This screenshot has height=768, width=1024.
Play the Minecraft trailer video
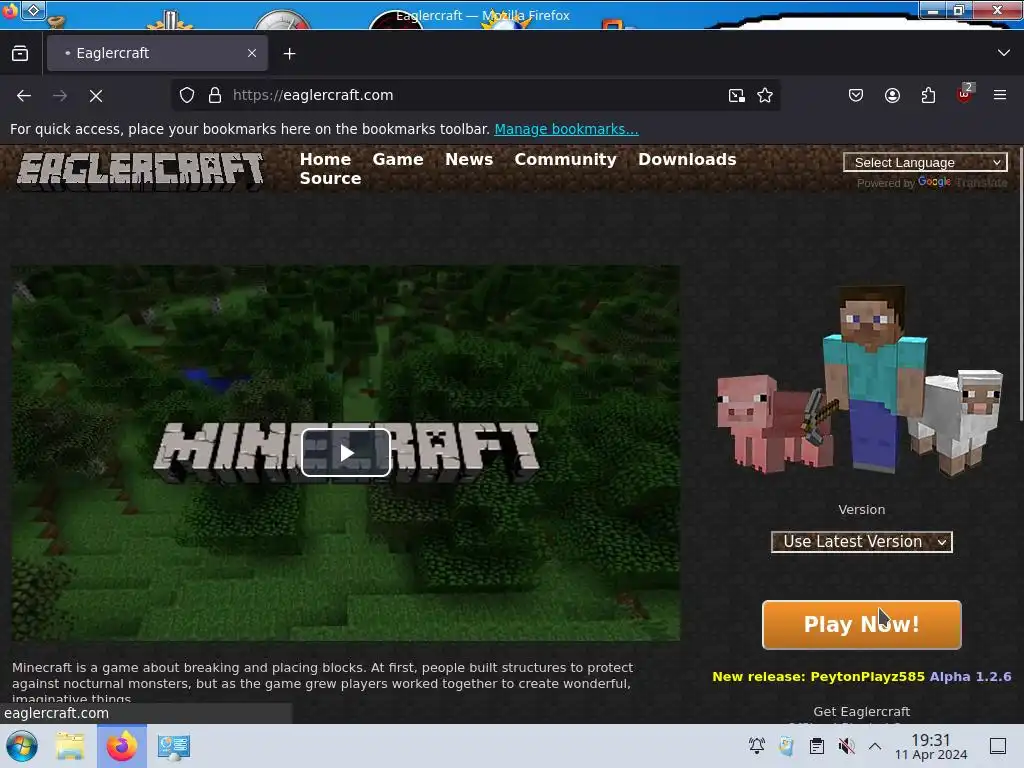(345, 453)
